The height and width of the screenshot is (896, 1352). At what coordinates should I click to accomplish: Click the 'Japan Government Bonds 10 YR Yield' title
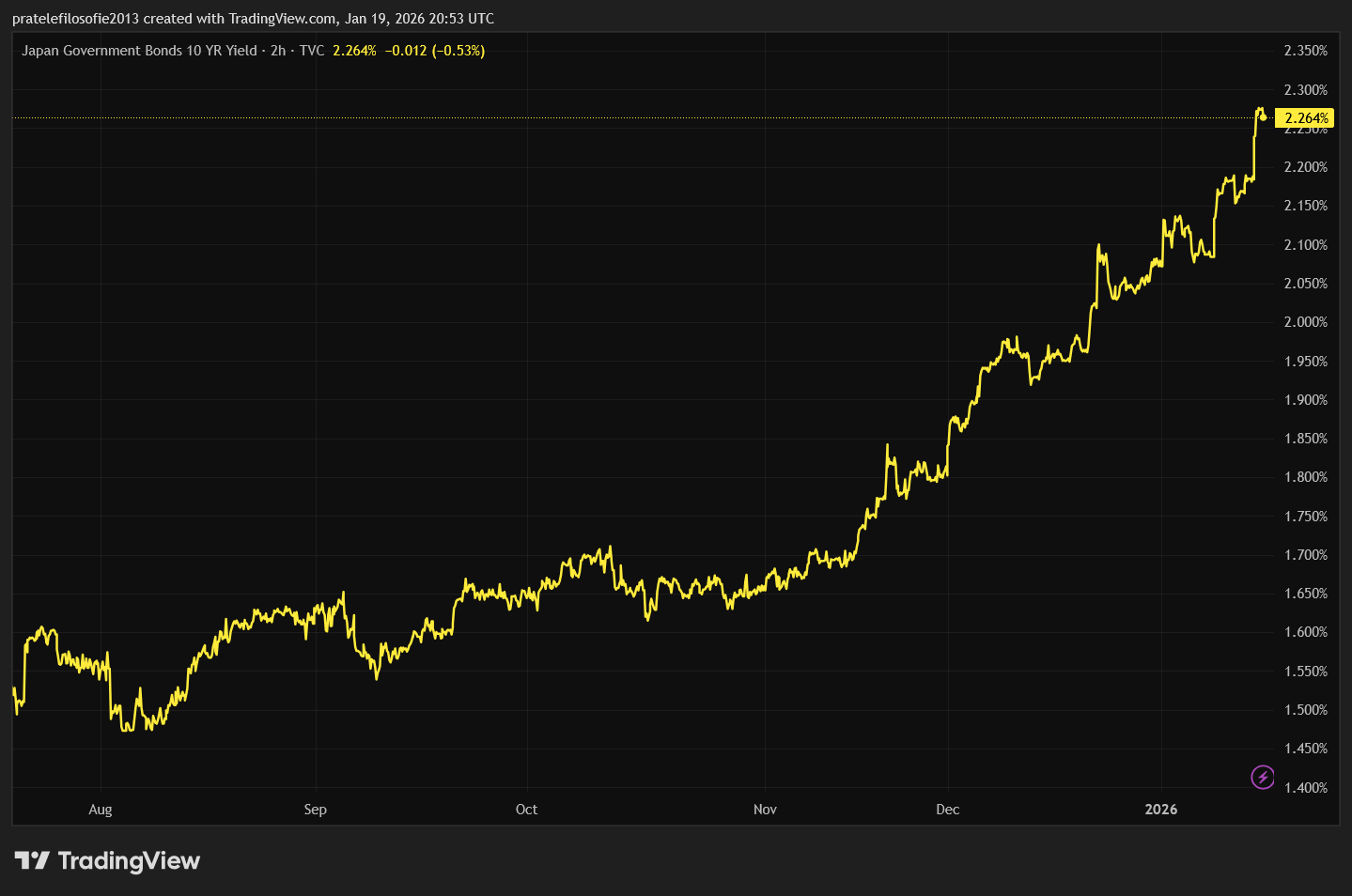click(x=139, y=51)
